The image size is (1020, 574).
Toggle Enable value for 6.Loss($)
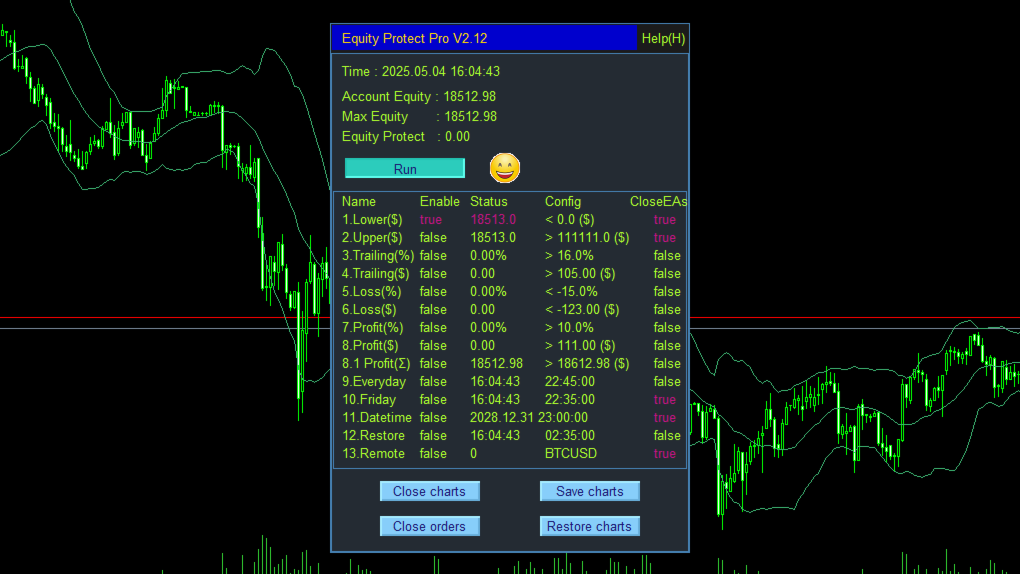coord(433,310)
